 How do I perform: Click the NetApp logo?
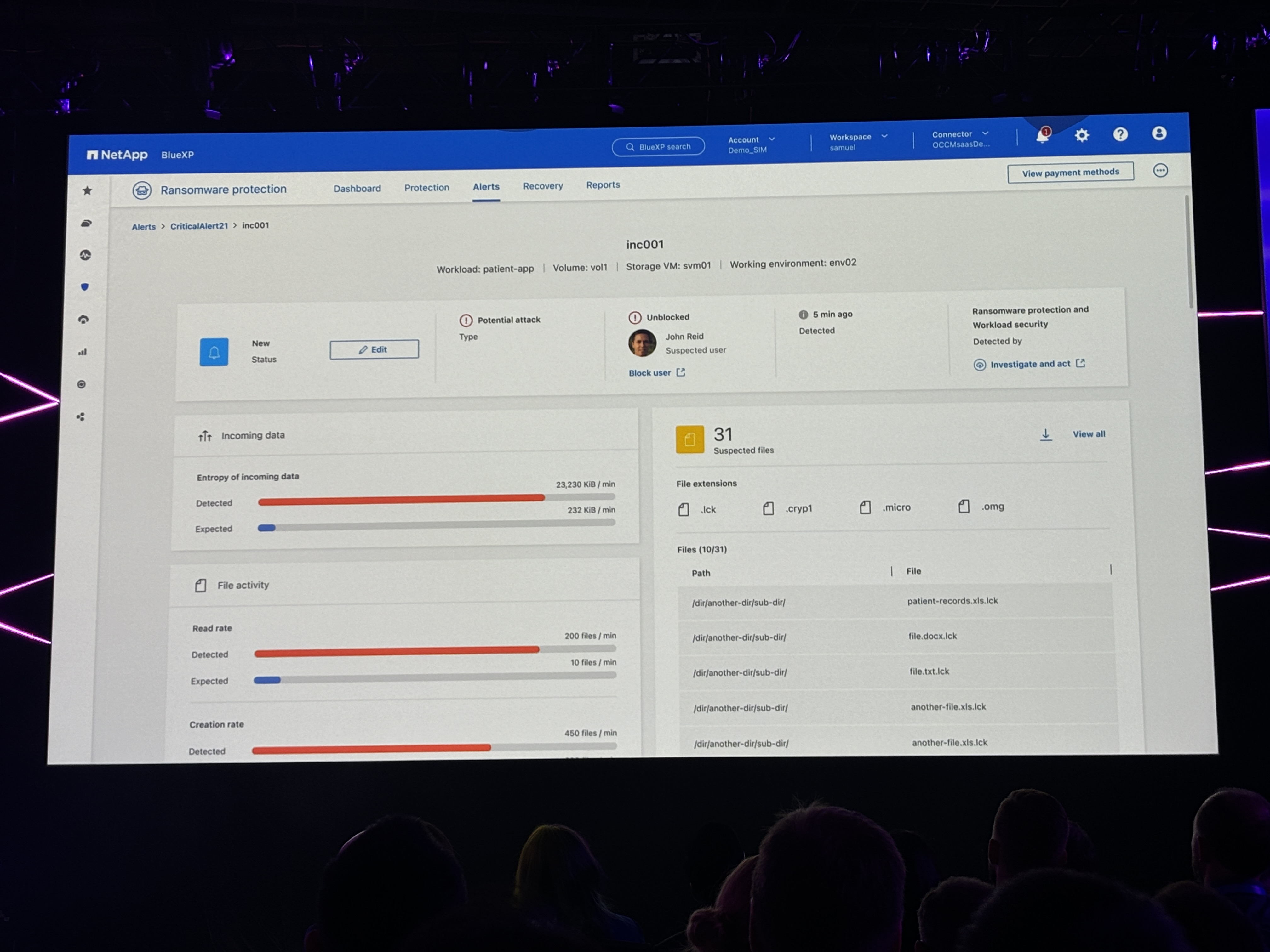point(117,155)
